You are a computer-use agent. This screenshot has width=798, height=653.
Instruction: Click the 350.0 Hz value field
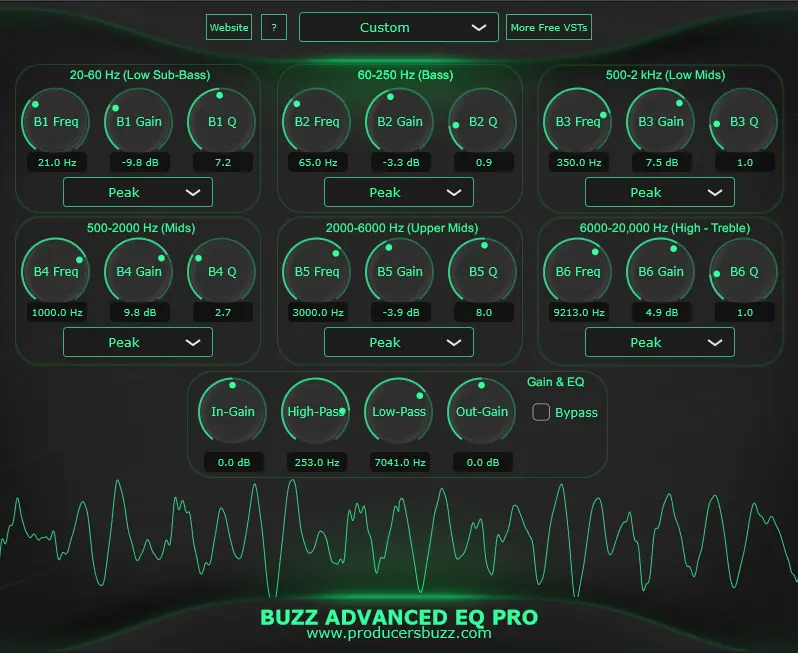(579, 162)
